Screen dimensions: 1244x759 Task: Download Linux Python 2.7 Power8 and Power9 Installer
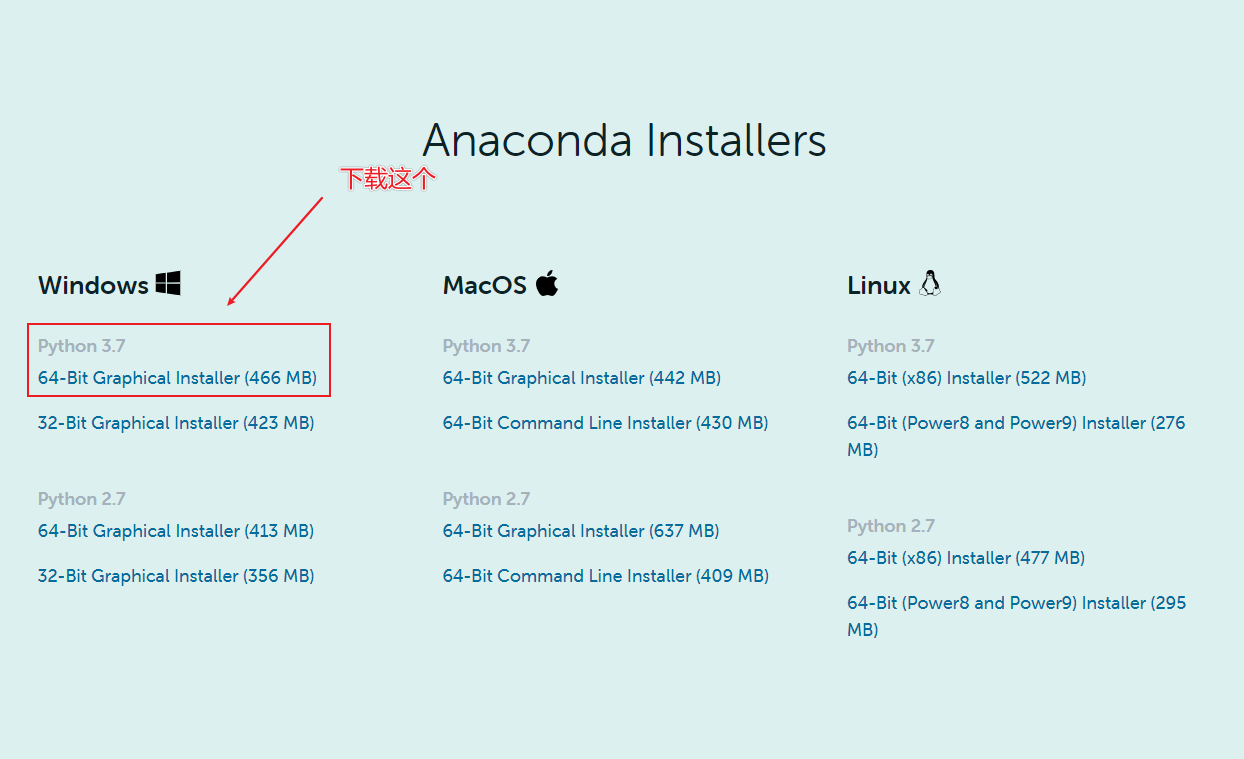(x=1017, y=616)
